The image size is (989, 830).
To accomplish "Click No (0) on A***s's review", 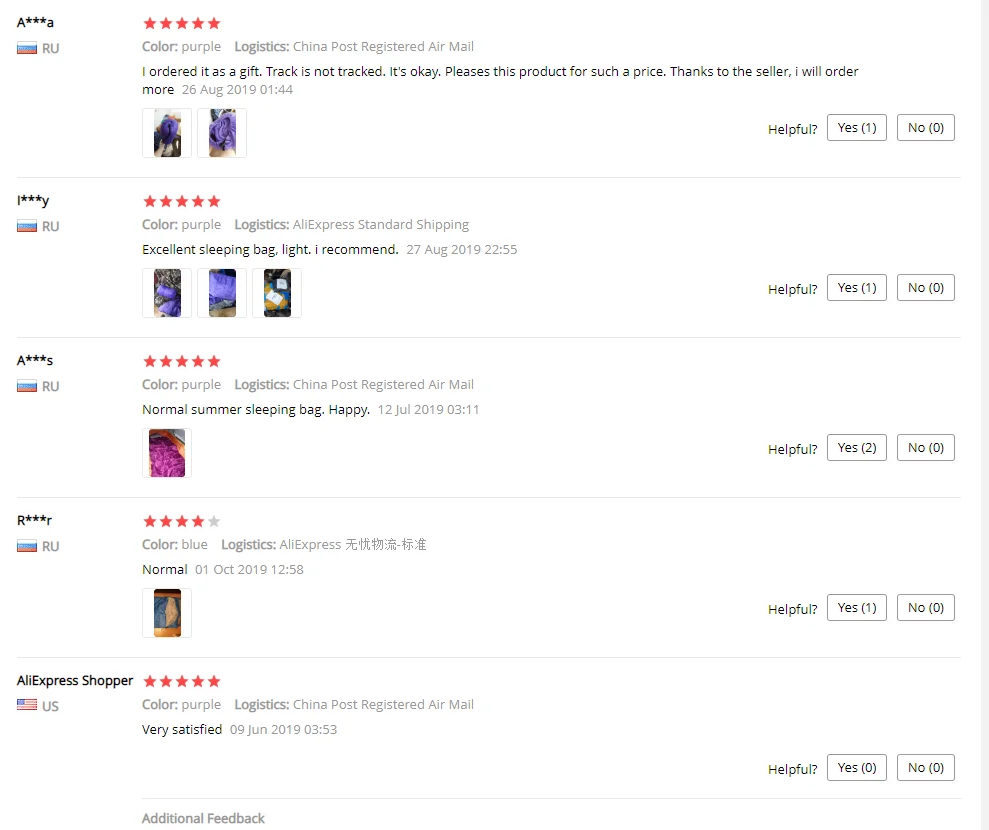I will point(925,448).
